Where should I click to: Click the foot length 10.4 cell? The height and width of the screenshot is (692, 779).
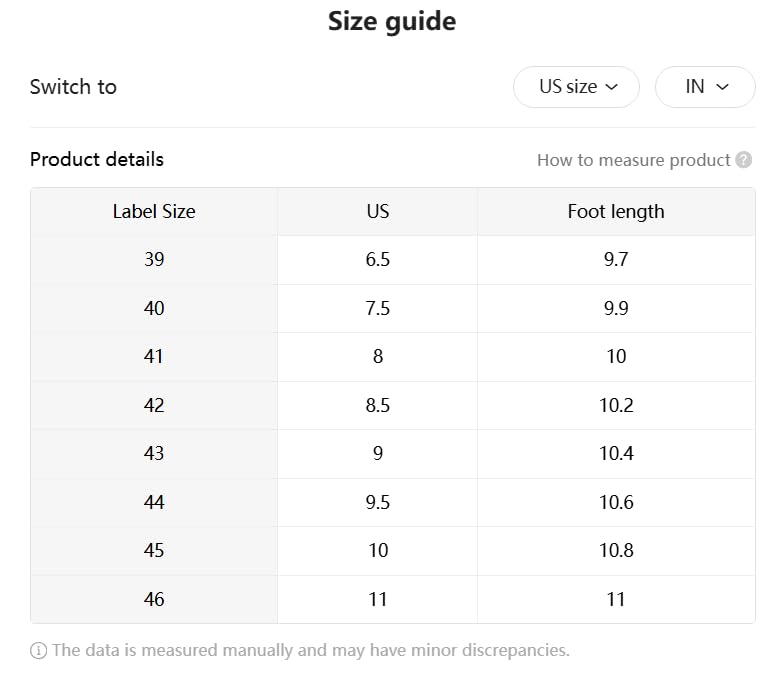click(615, 454)
